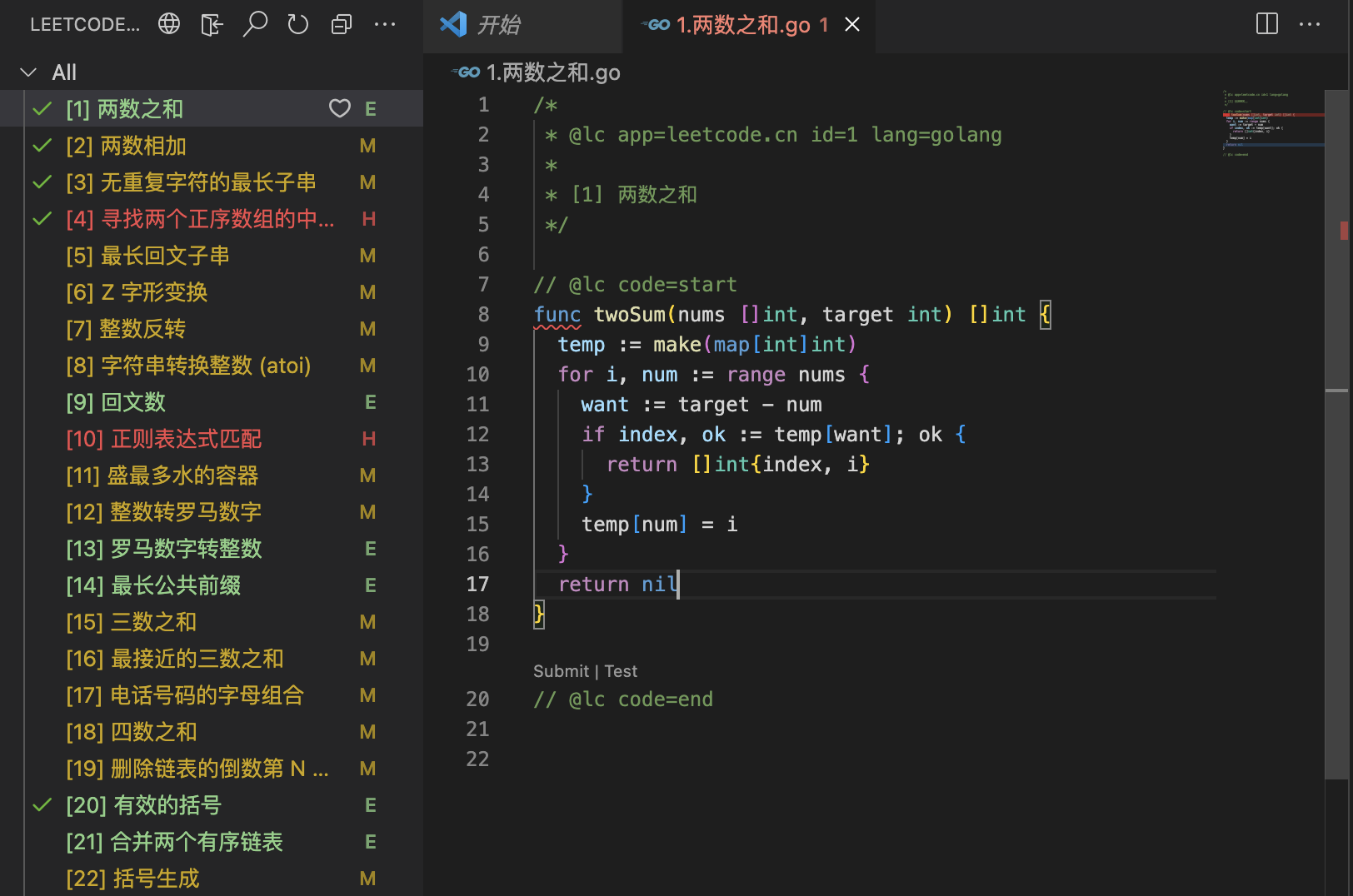The image size is (1353, 896).
Task: Pick a random problem with the Pick One icon
Action: click(x=341, y=24)
